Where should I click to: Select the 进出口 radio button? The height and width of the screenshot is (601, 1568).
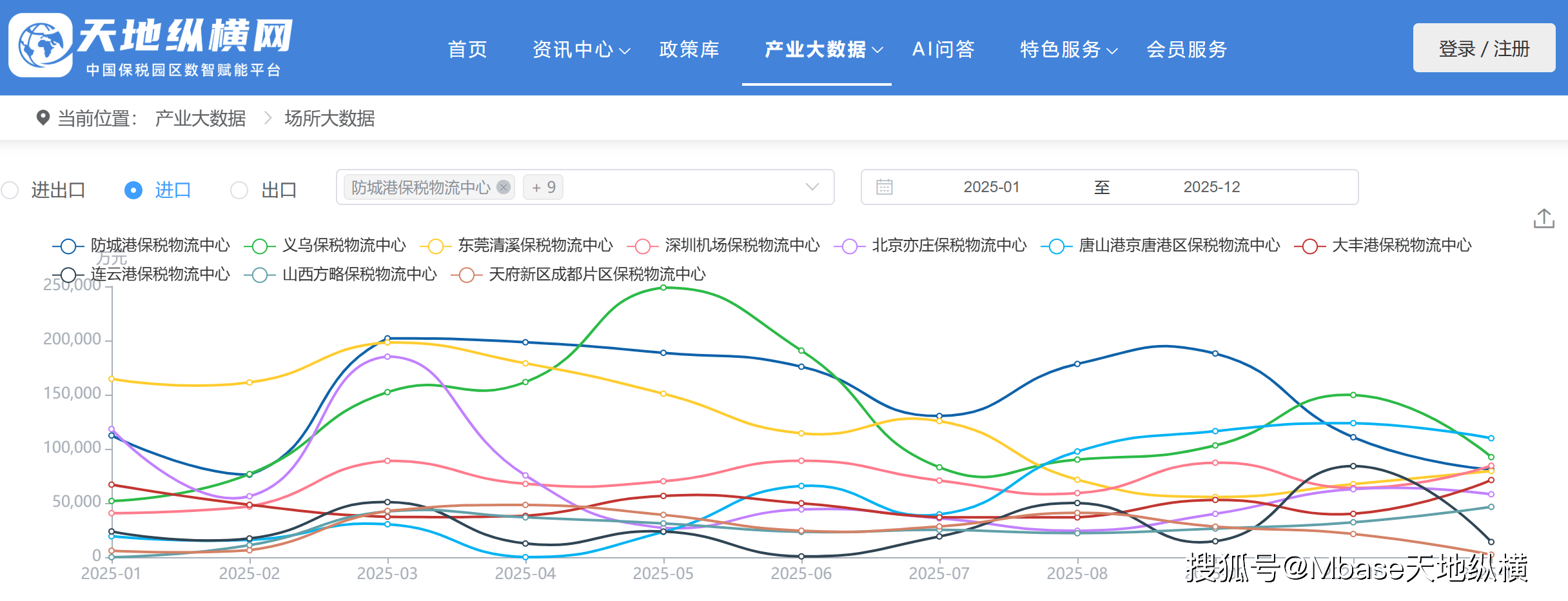pyautogui.click(x=10, y=190)
